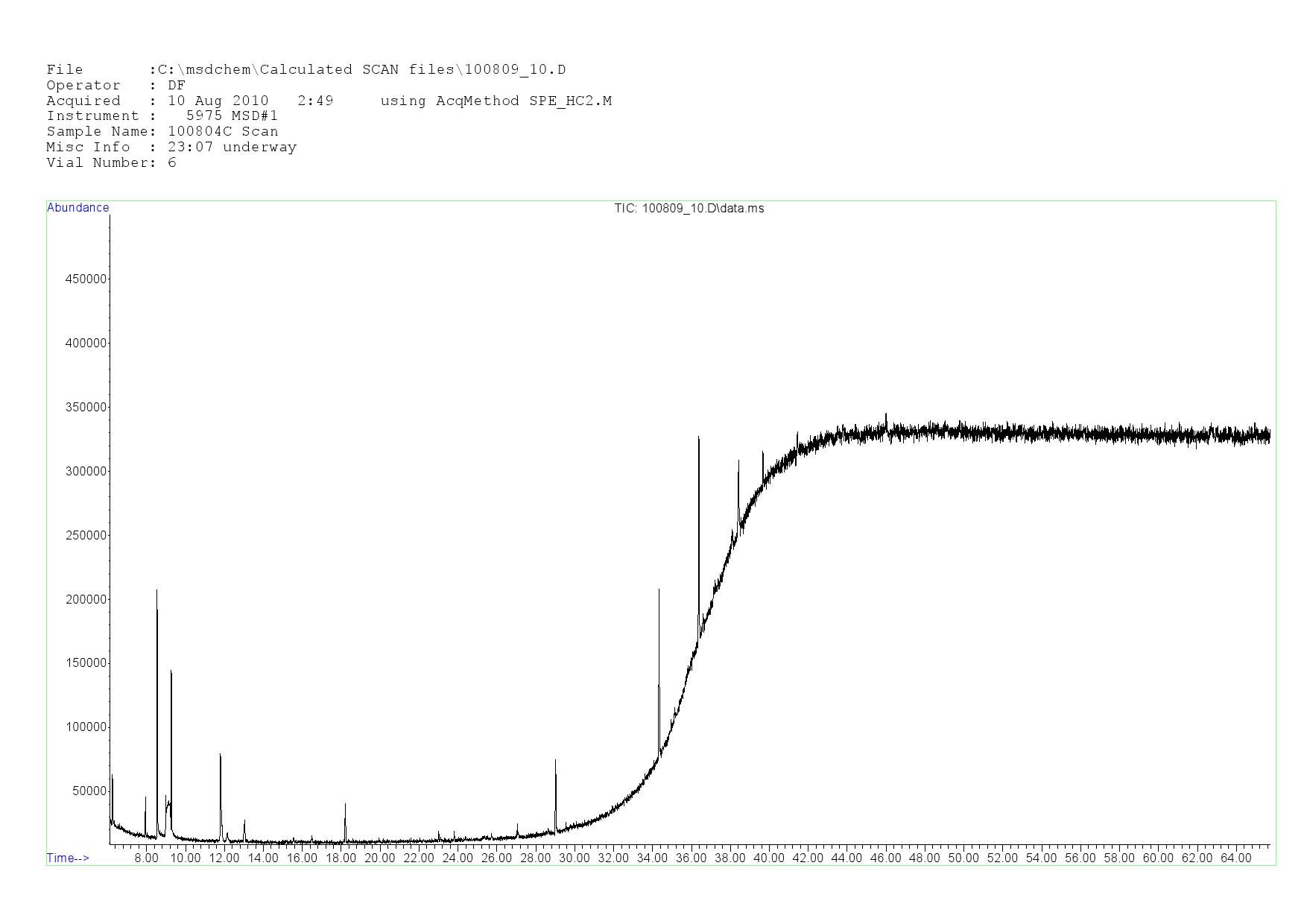Click the 450000 abundance axis value
1307x924 pixels.
pyautogui.click(x=86, y=279)
